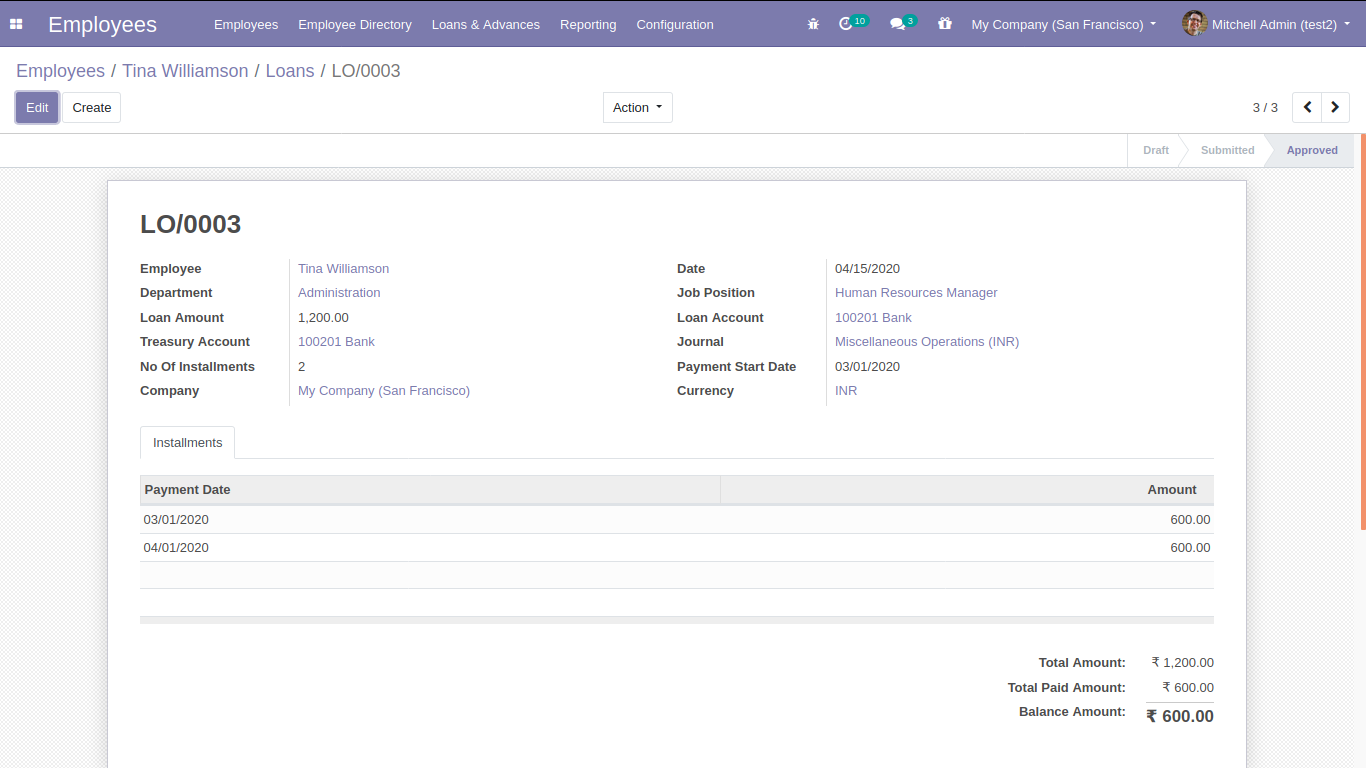Open the Reporting menu

(x=588, y=24)
